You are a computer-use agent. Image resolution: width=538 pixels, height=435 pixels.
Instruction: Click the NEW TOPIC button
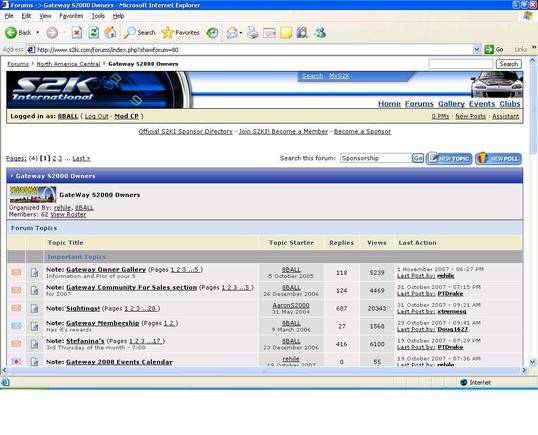pos(449,158)
